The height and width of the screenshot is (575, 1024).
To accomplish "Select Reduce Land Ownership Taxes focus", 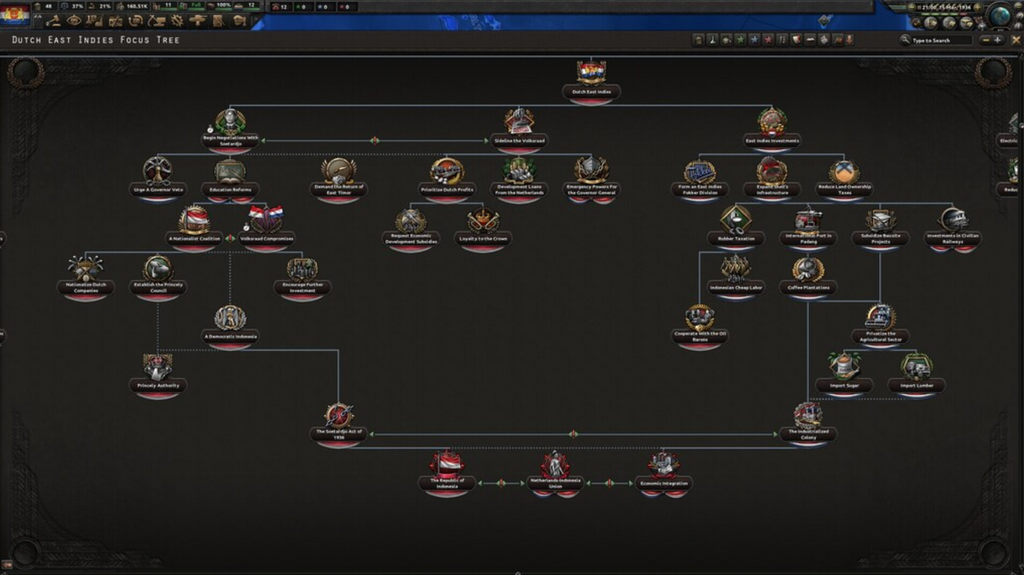I will pyautogui.click(x=844, y=178).
